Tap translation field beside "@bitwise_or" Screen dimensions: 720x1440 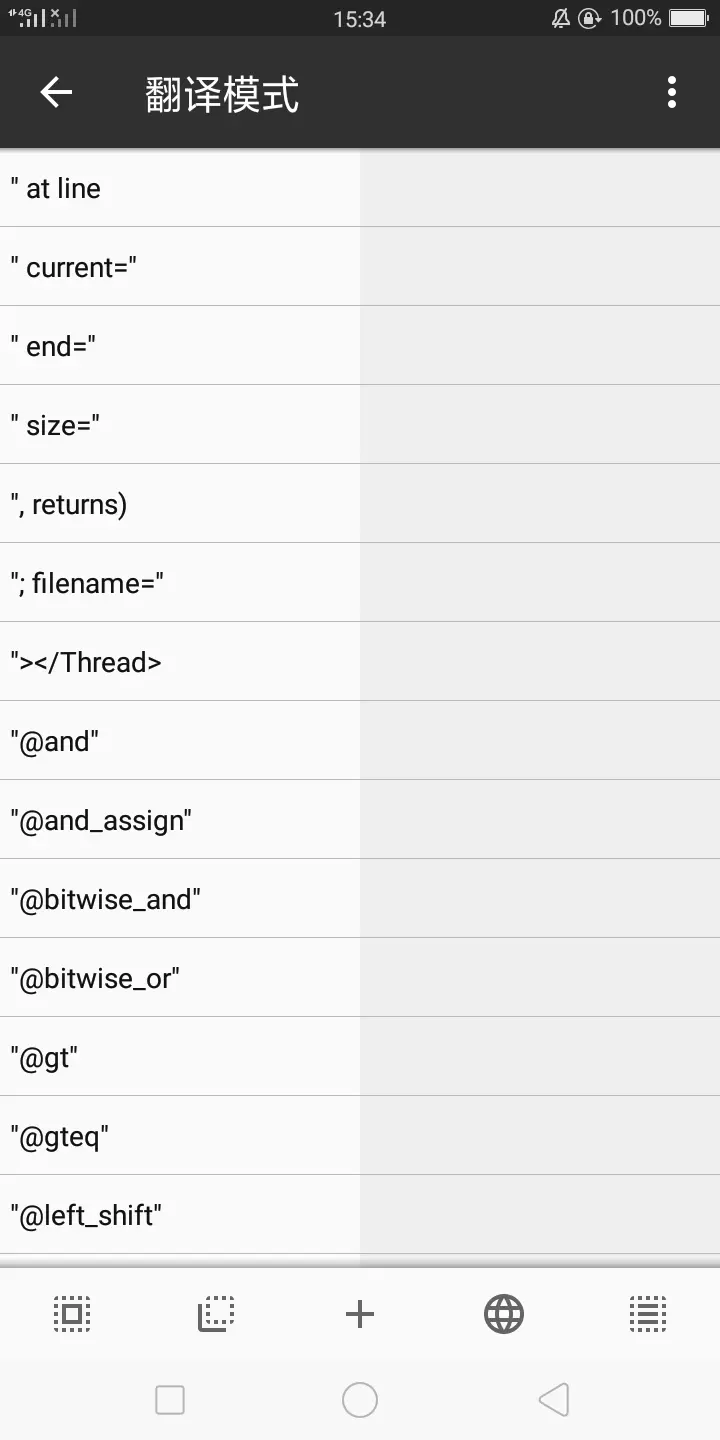click(540, 978)
